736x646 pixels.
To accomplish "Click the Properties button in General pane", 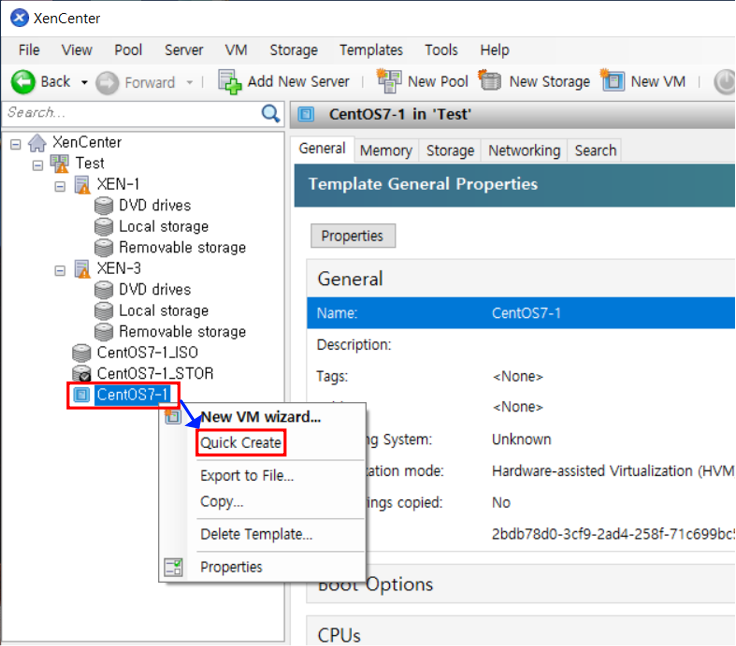I will tap(353, 236).
